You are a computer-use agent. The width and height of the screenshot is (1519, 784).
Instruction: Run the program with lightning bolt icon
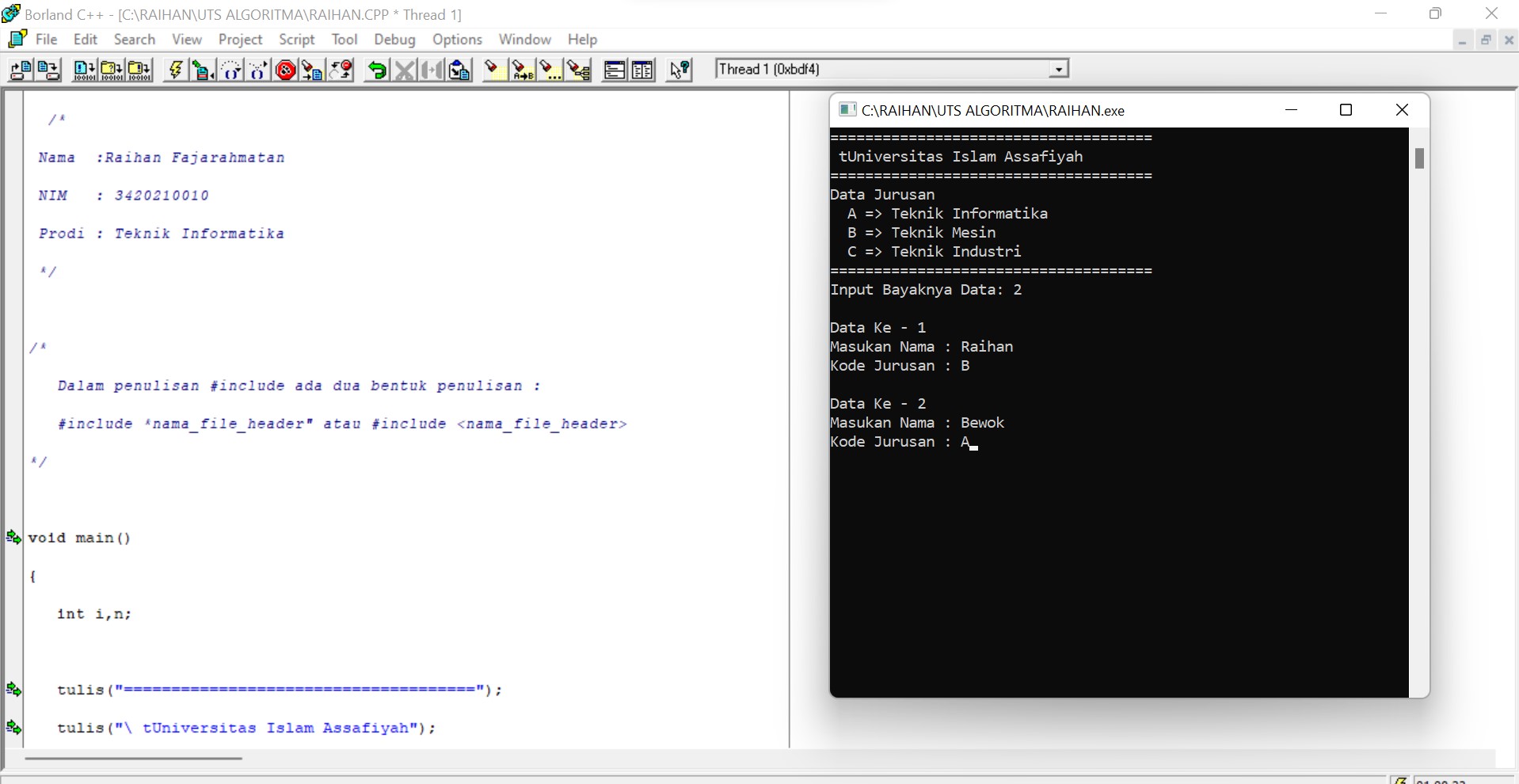click(175, 70)
